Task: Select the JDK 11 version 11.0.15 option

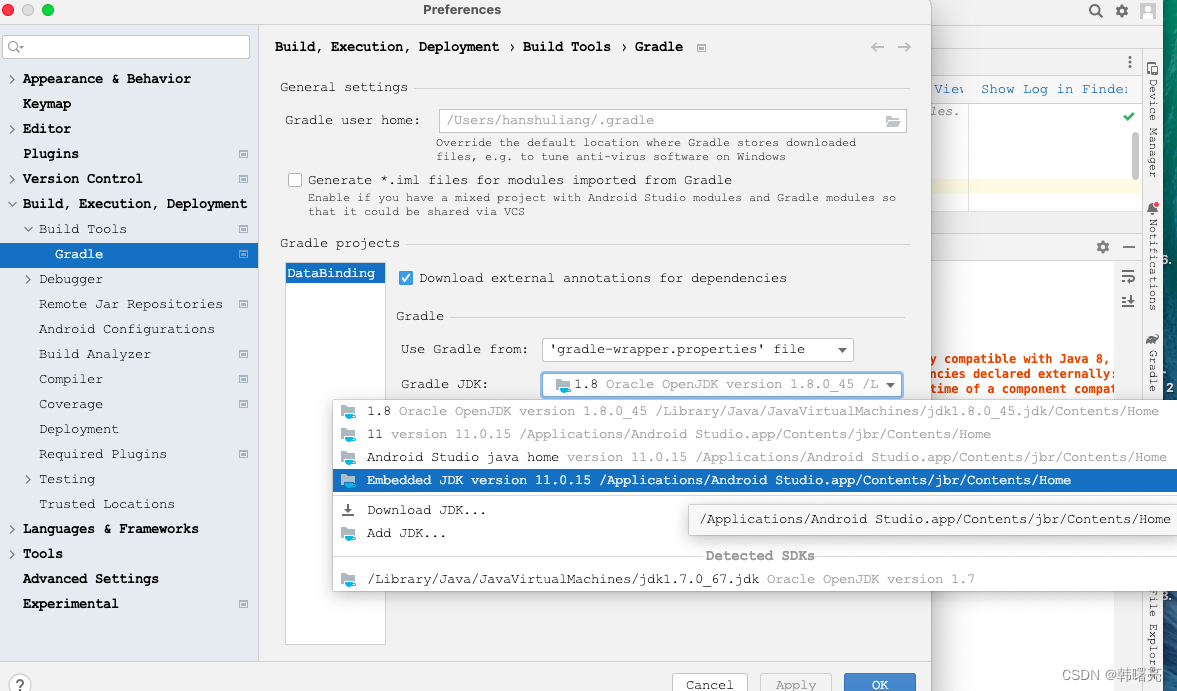Action: 754,434
